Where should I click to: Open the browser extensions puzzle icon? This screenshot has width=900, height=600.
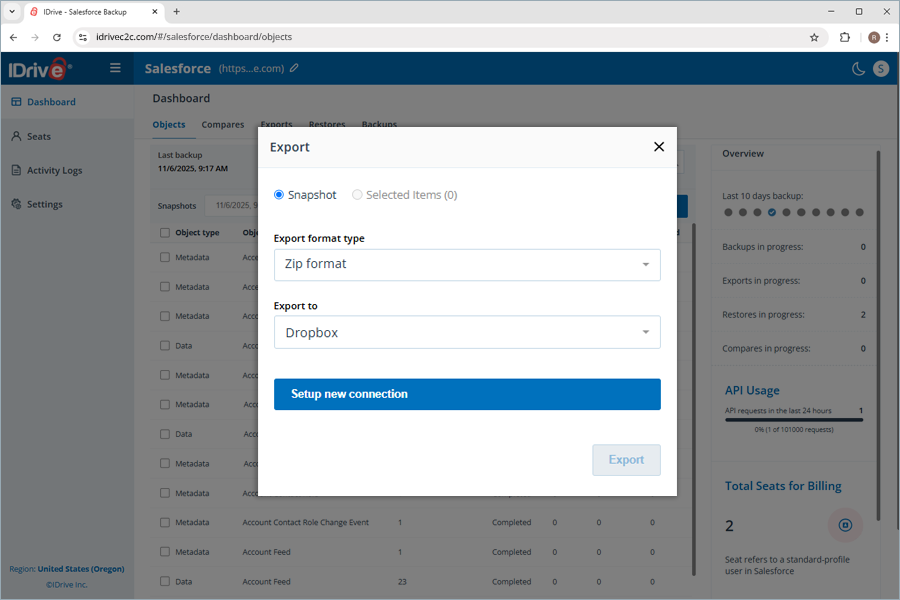pos(844,37)
